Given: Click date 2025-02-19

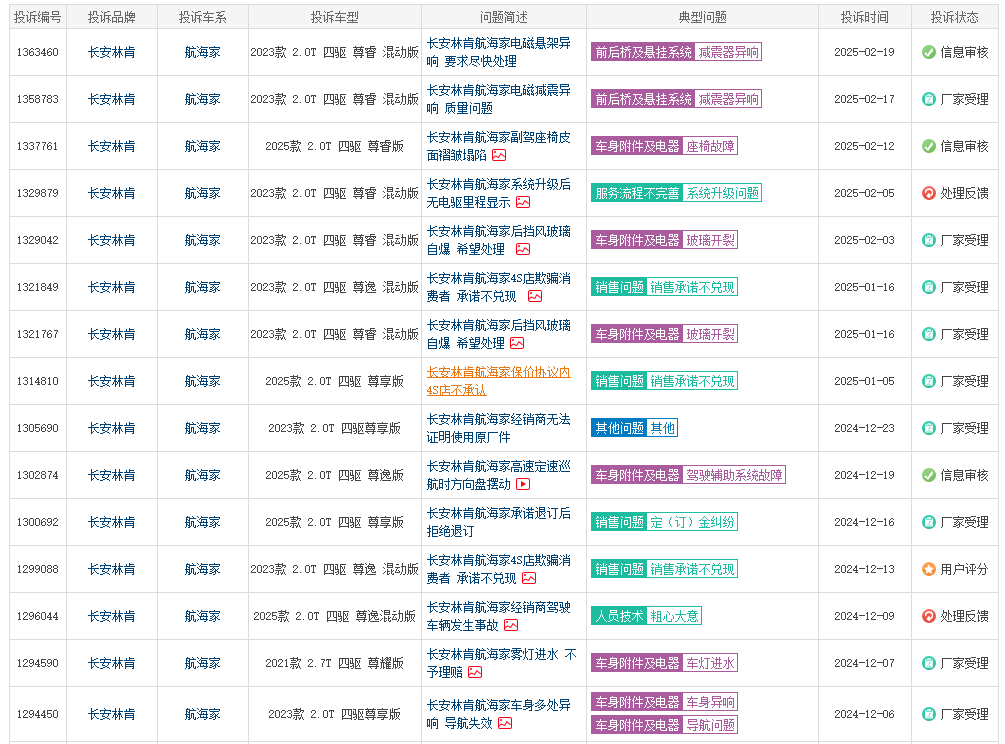Looking at the screenshot, I should tap(864, 52).
